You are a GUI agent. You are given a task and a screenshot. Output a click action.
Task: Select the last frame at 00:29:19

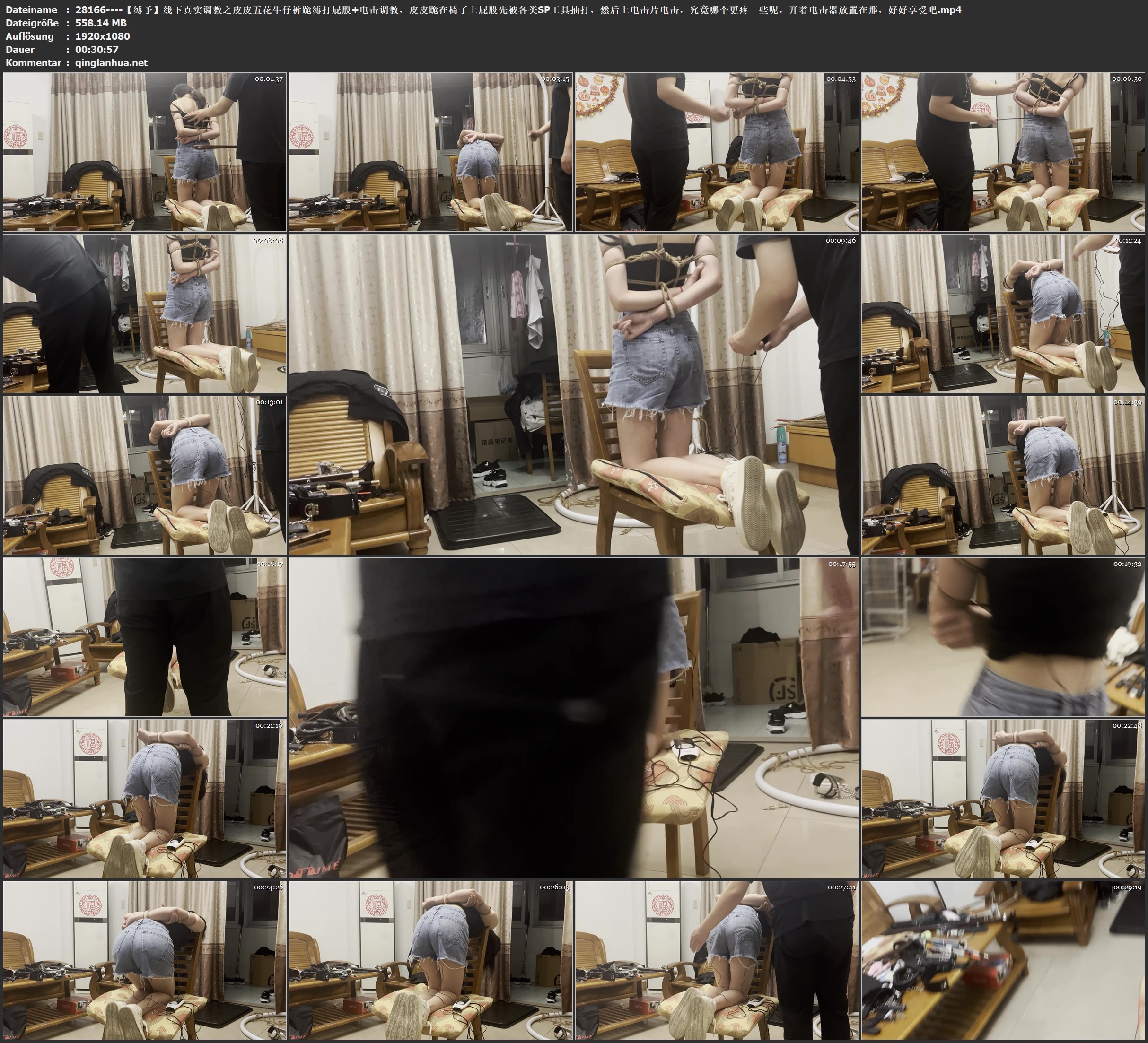[x=1003, y=960]
